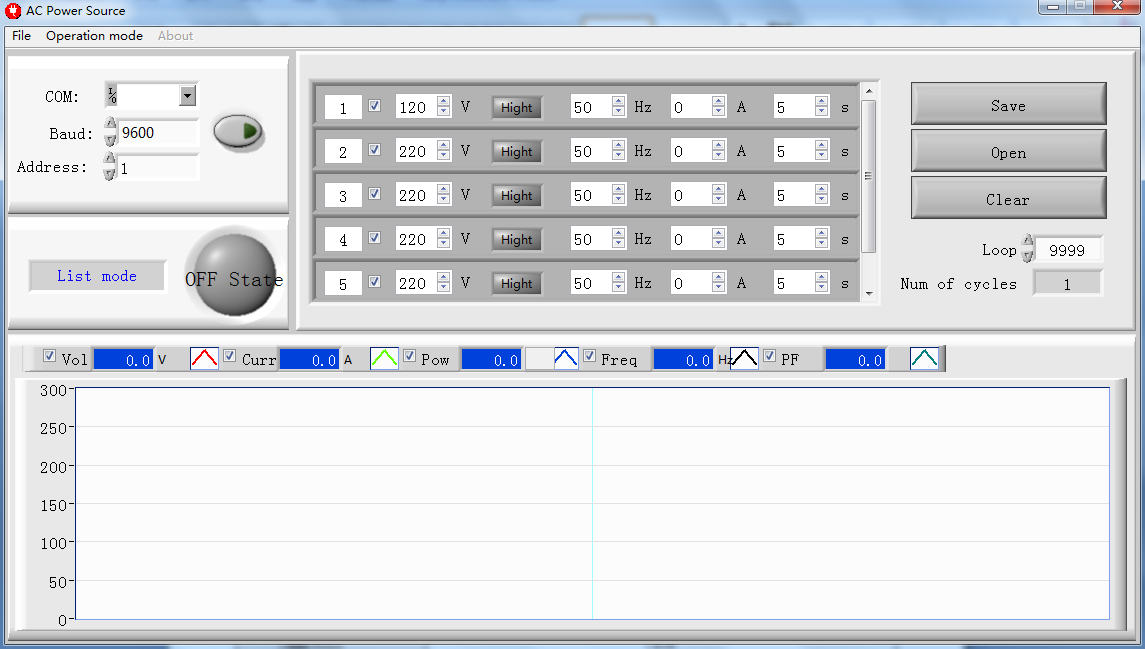Open the COM port dropdown
The width and height of the screenshot is (1145, 649).
pos(187,96)
